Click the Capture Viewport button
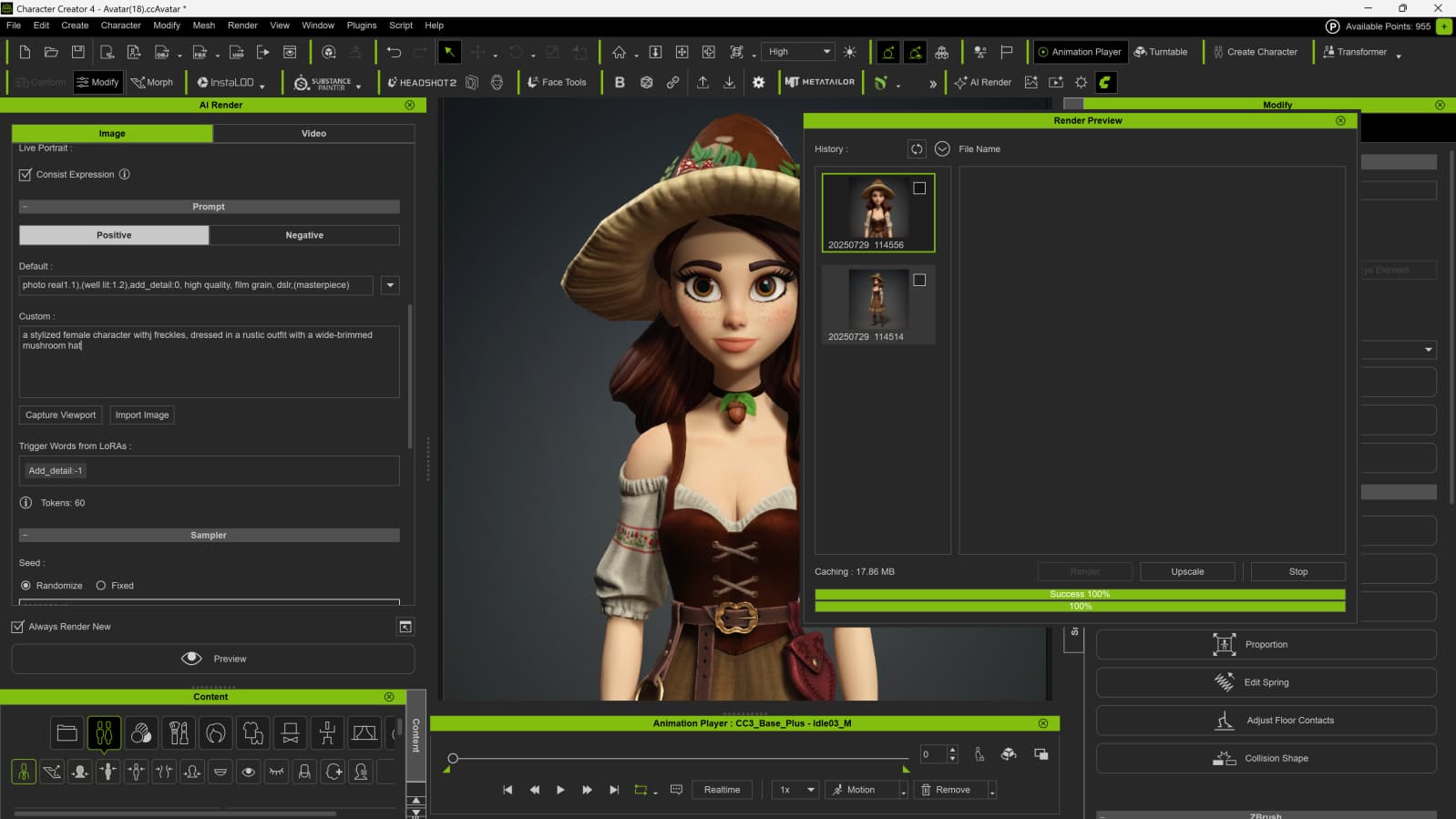This screenshot has width=1456, height=819. pos(60,415)
